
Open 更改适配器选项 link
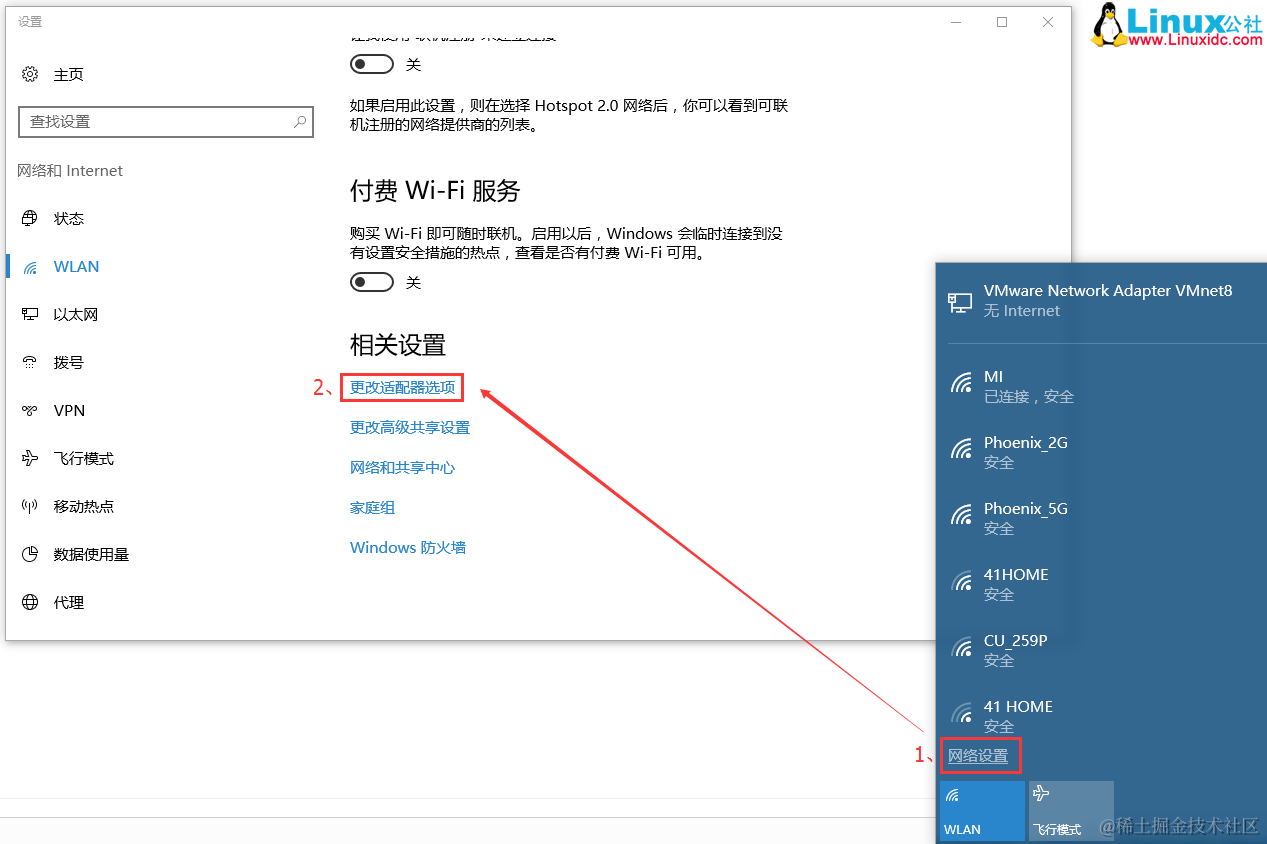pos(402,387)
